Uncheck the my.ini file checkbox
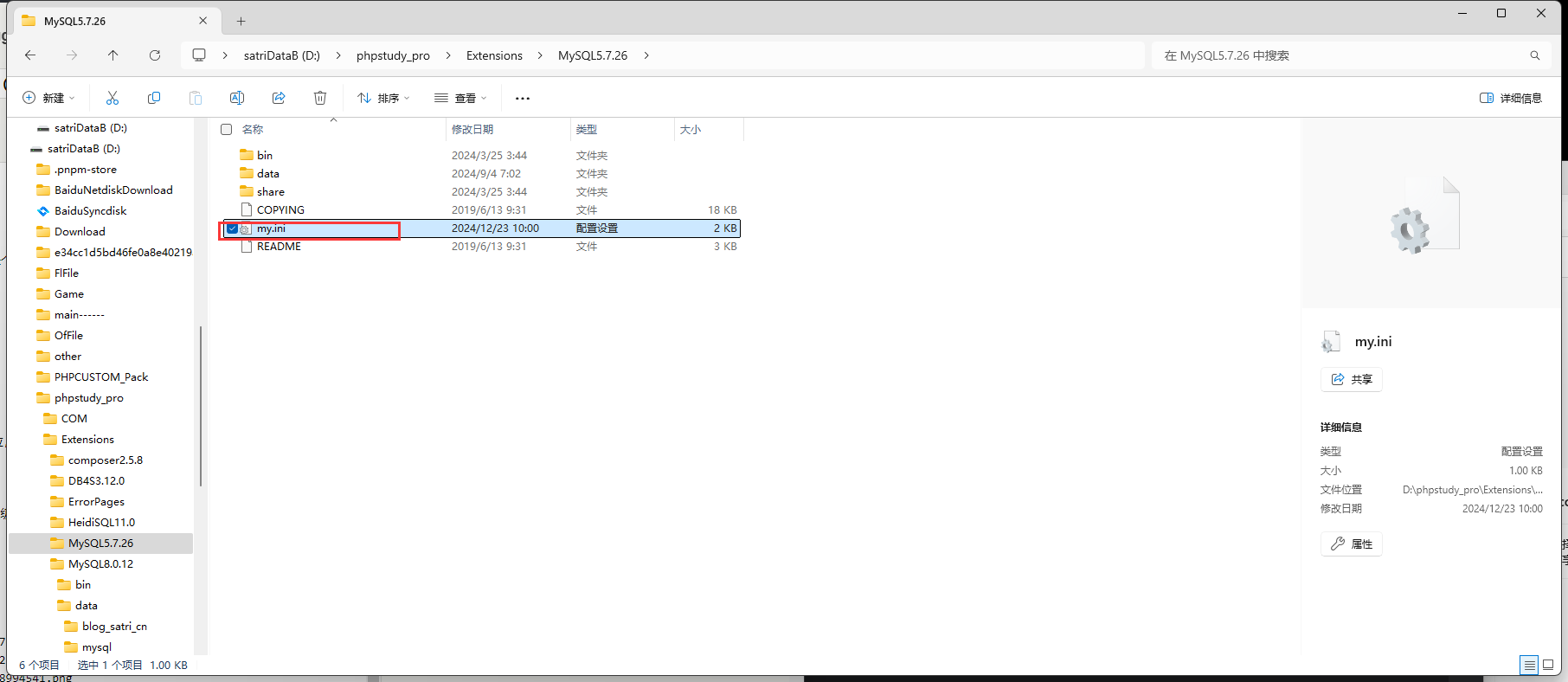The width and height of the screenshot is (1568, 682). [232, 228]
